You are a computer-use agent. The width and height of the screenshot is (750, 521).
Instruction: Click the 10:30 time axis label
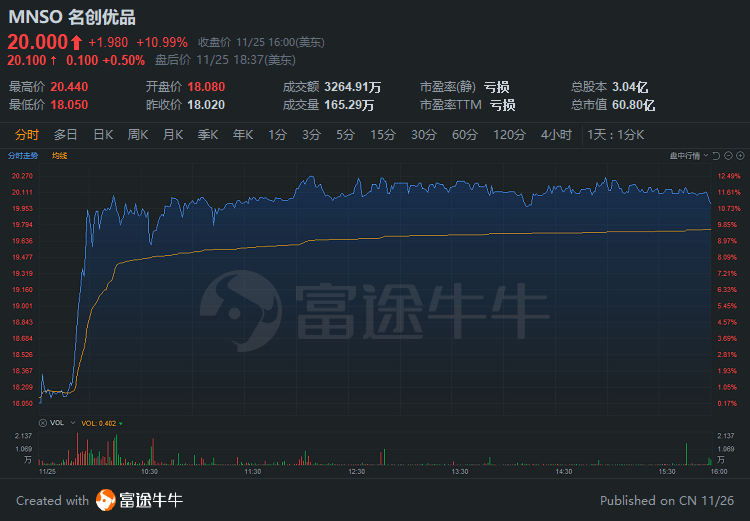(x=149, y=472)
